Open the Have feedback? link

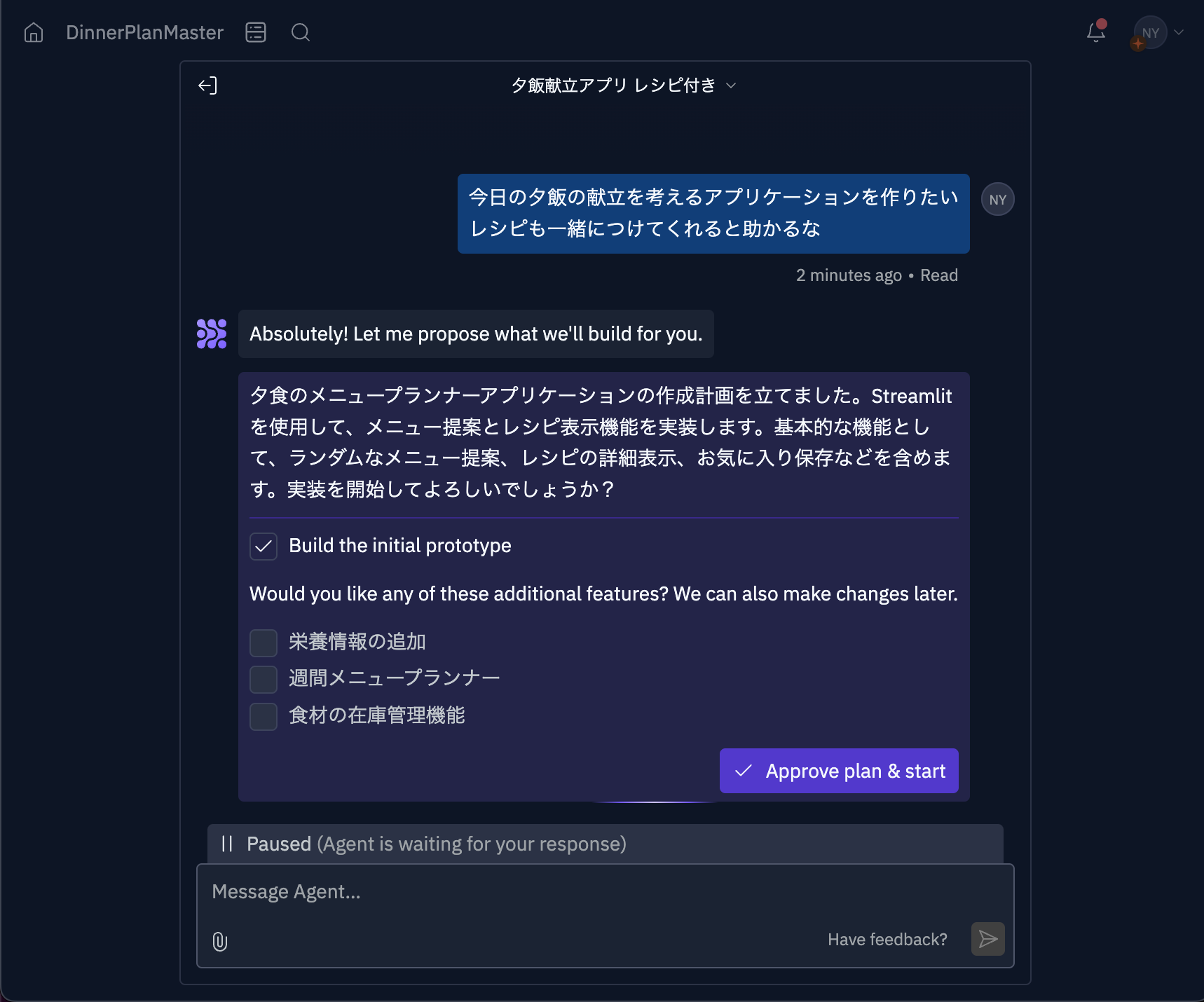tap(887, 940)
